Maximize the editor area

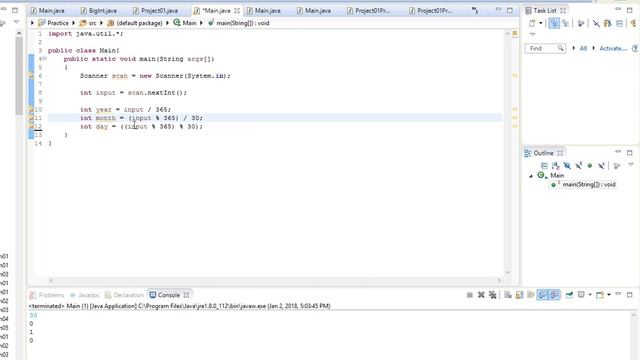[510, 11]
